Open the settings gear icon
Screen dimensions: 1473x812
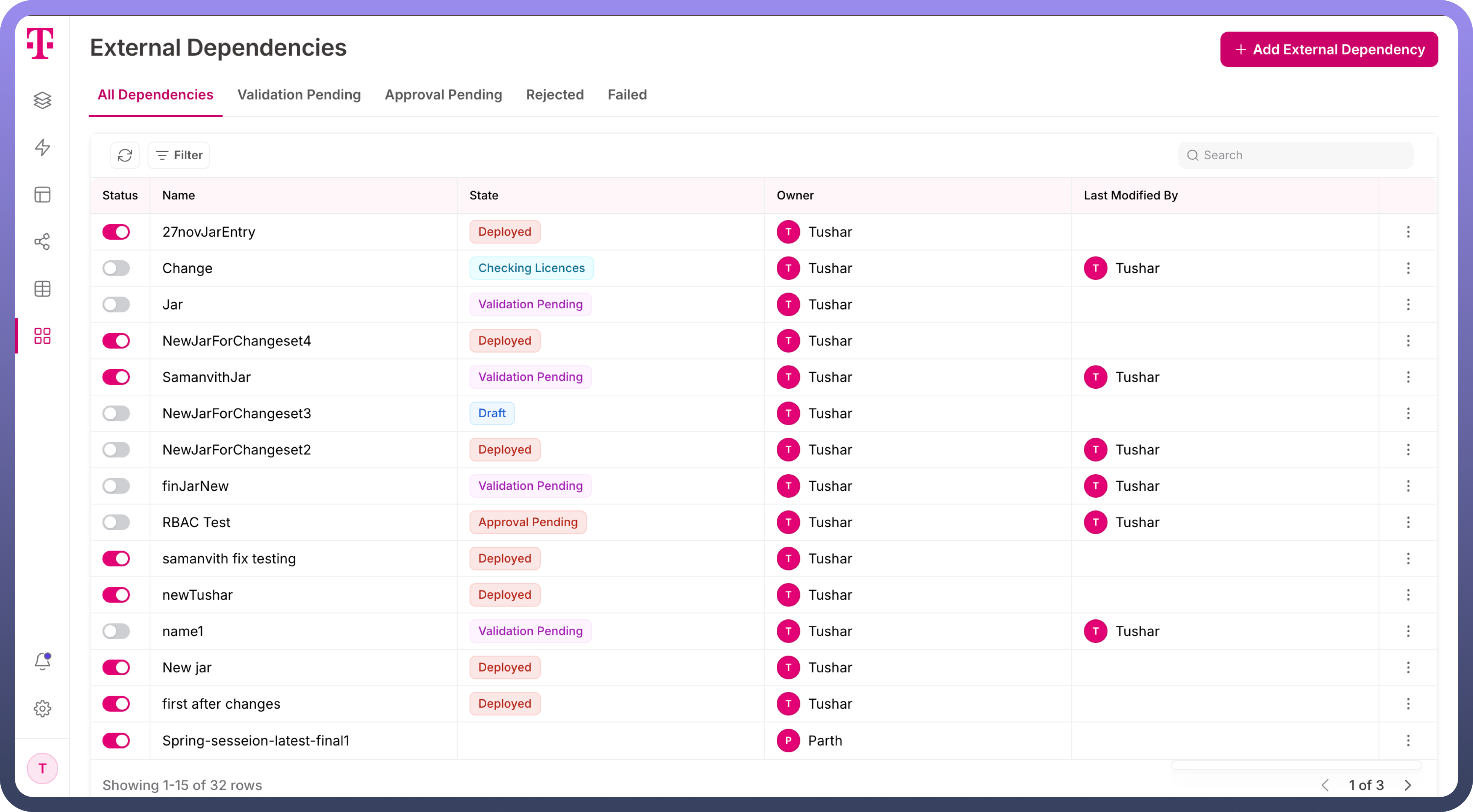tap(42, 709)
